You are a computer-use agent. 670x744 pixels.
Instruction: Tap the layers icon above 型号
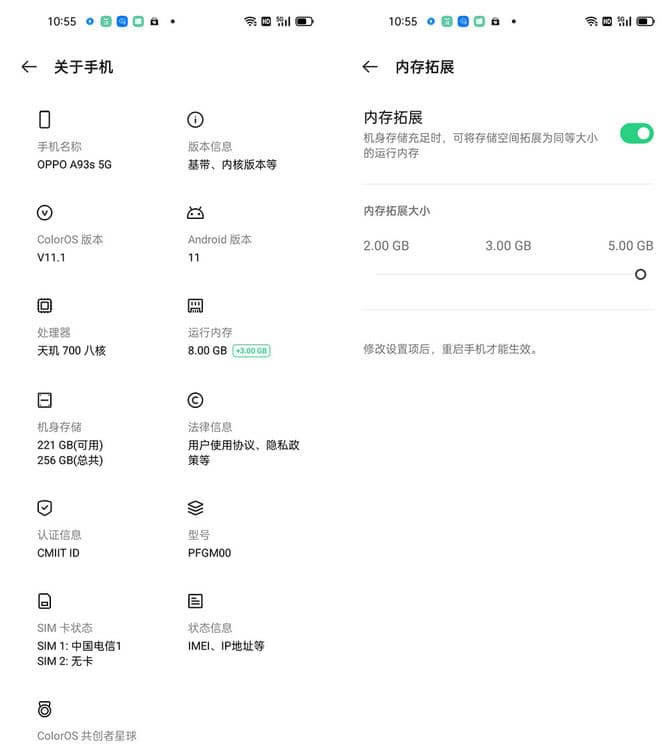coord(195,508)
